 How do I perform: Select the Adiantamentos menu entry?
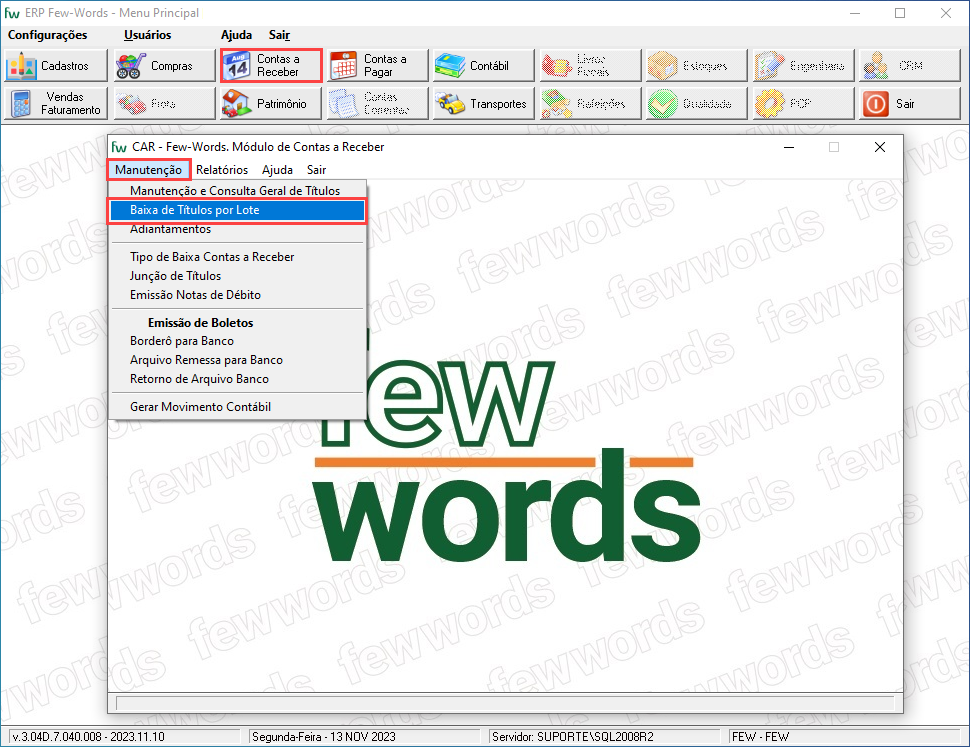click(x=237, y=229)
